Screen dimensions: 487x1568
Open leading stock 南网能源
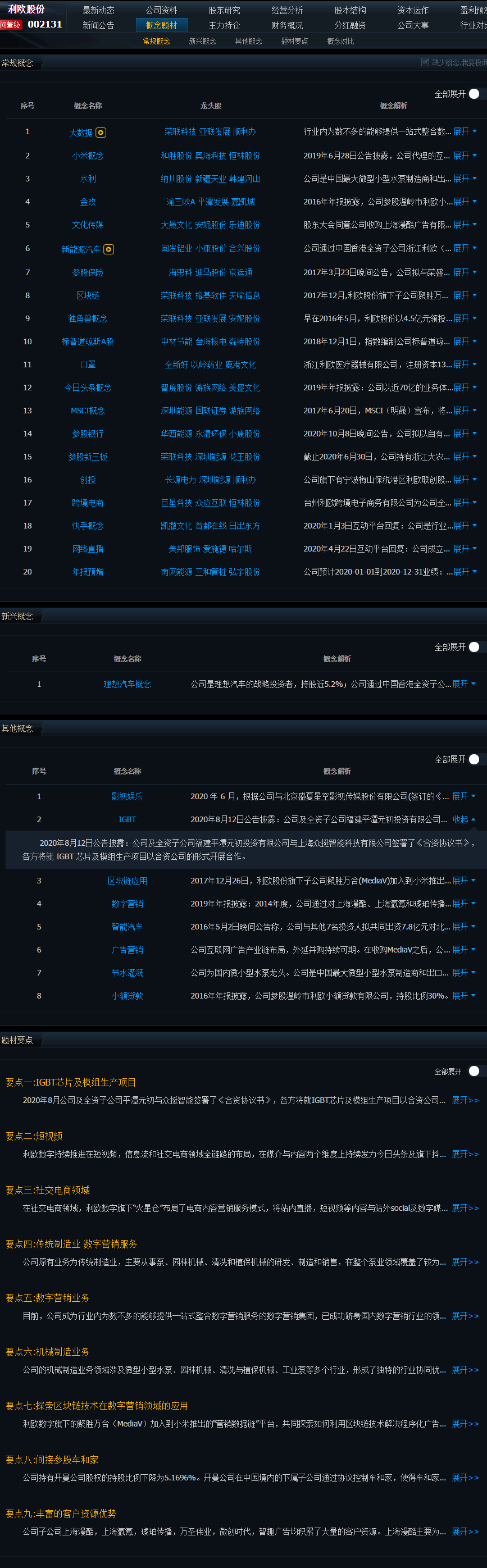pos(176,572)
